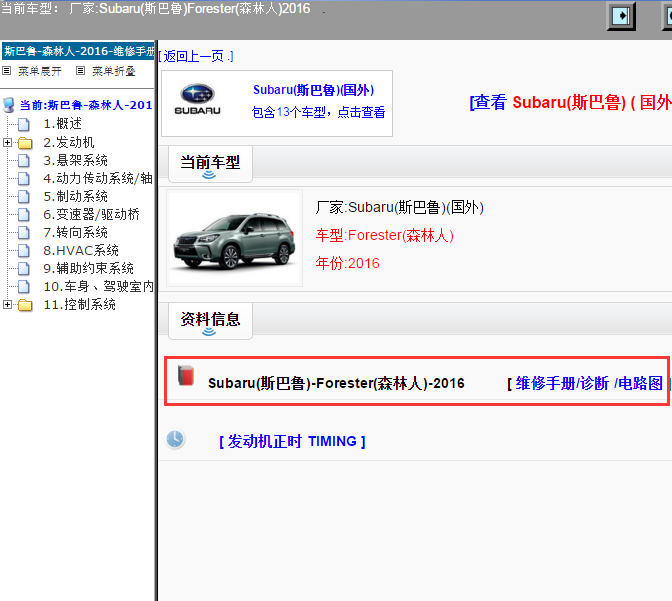Open the 2.发动机 section
The image size is (672, 601).
pos(69,142)
